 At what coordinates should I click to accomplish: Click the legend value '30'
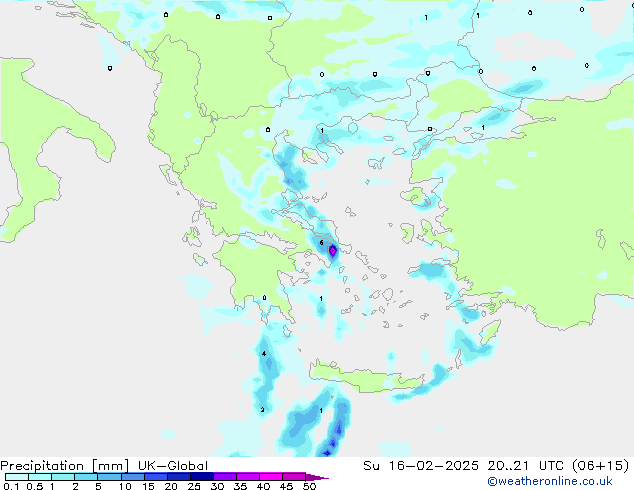click(217, 486)
